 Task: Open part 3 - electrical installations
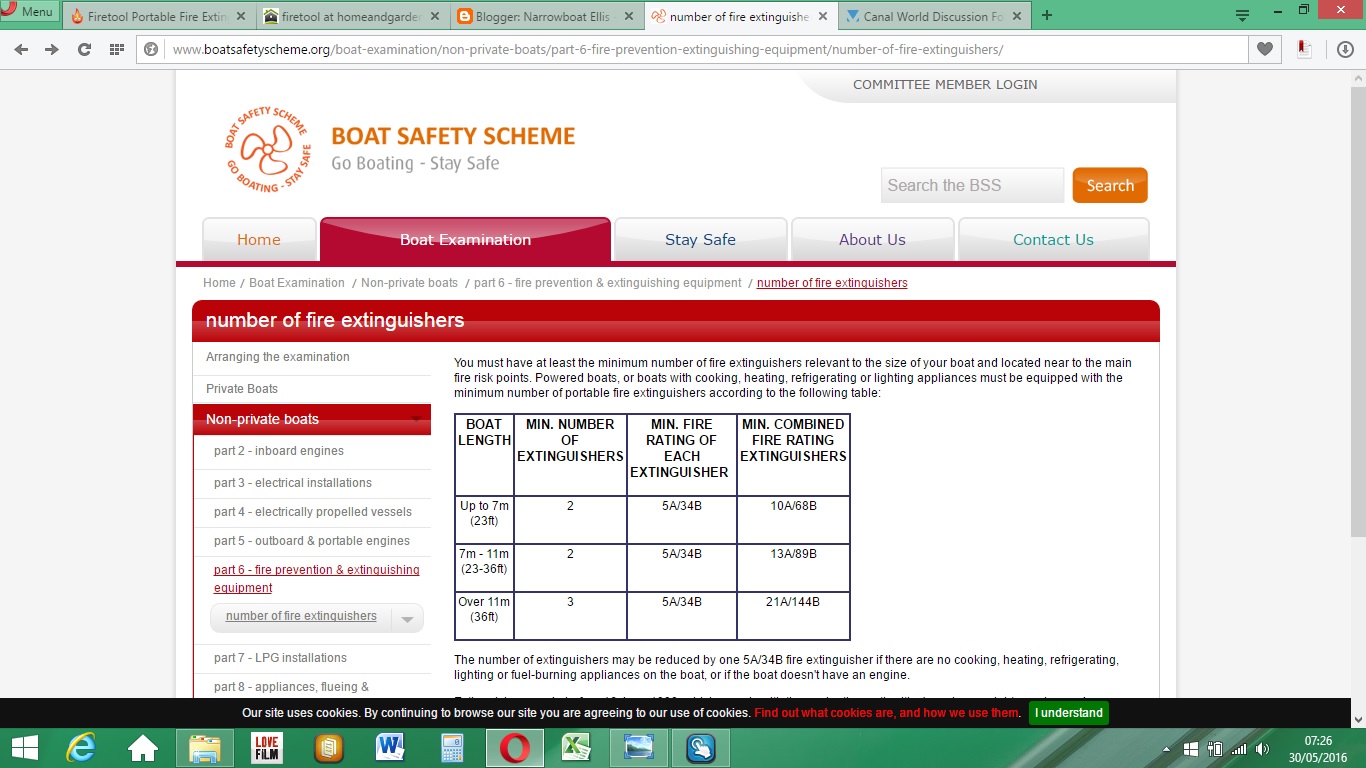pyautogui.click(x=293, y=483)
